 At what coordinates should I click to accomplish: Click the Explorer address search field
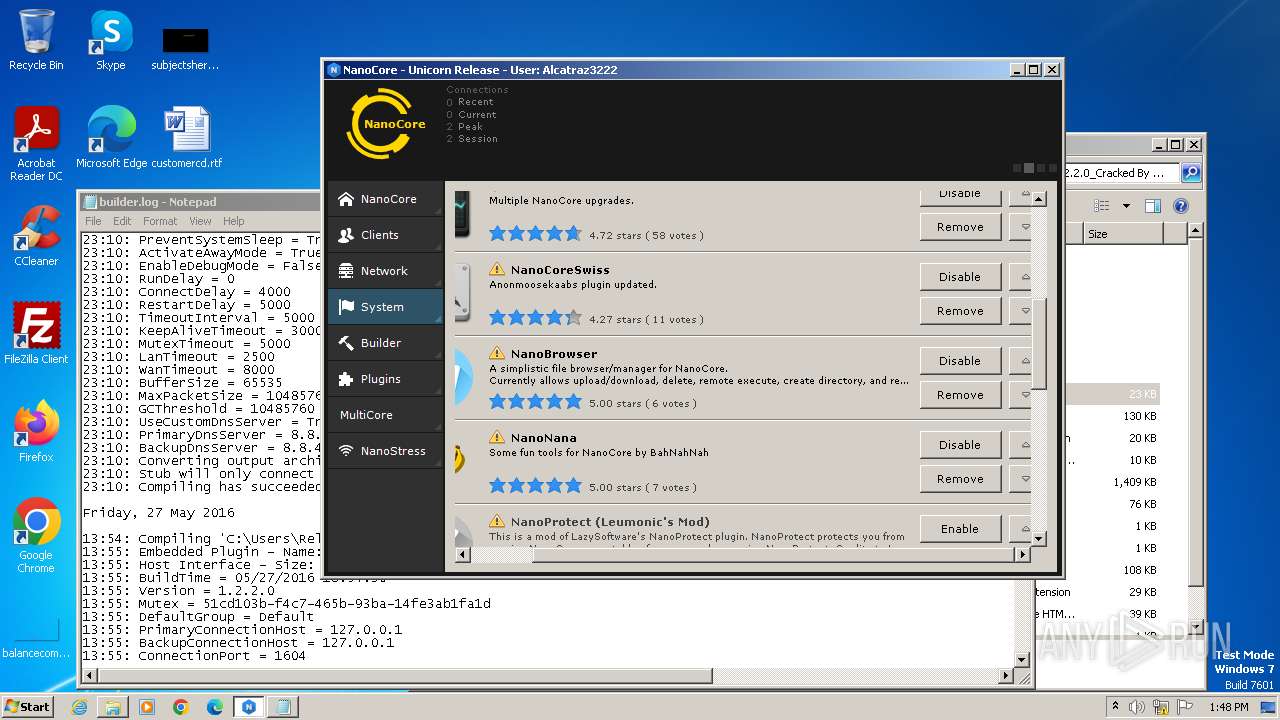(1121, 173)
